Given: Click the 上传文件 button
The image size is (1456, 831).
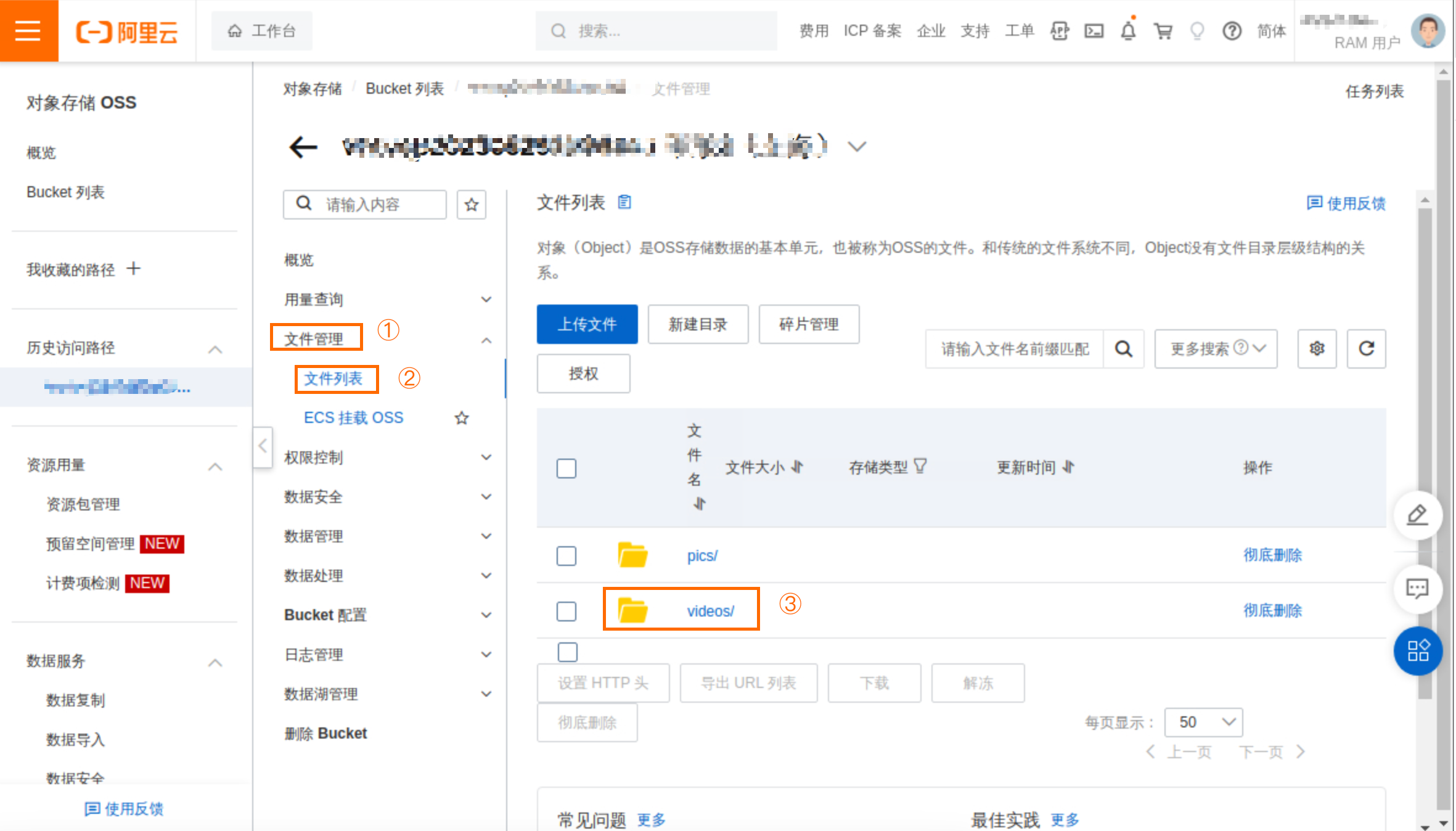Looking at the screenshot, I should [x=587, y=324].
